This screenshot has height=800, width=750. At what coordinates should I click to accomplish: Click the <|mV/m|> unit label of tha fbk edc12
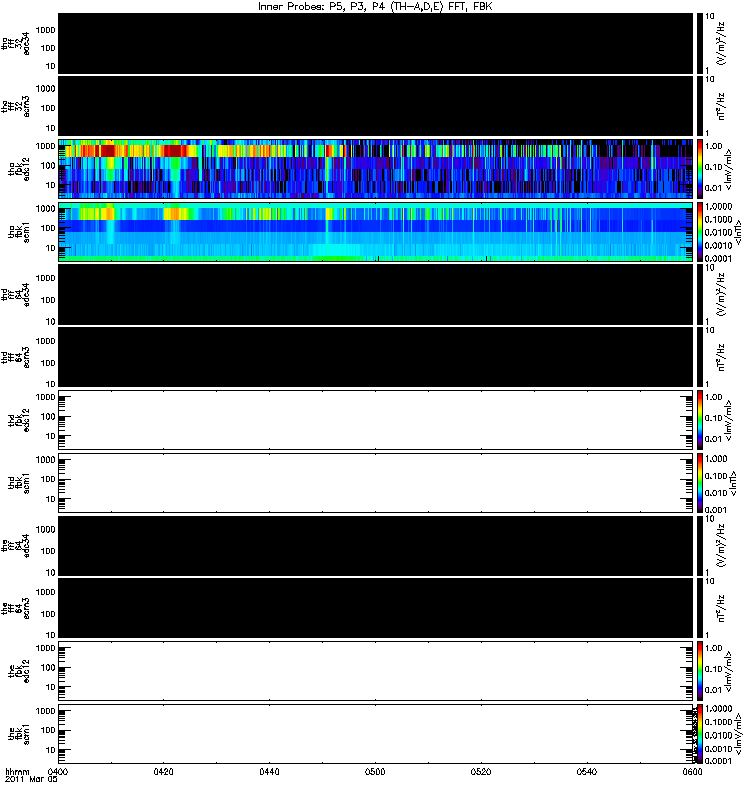[729, 170]
